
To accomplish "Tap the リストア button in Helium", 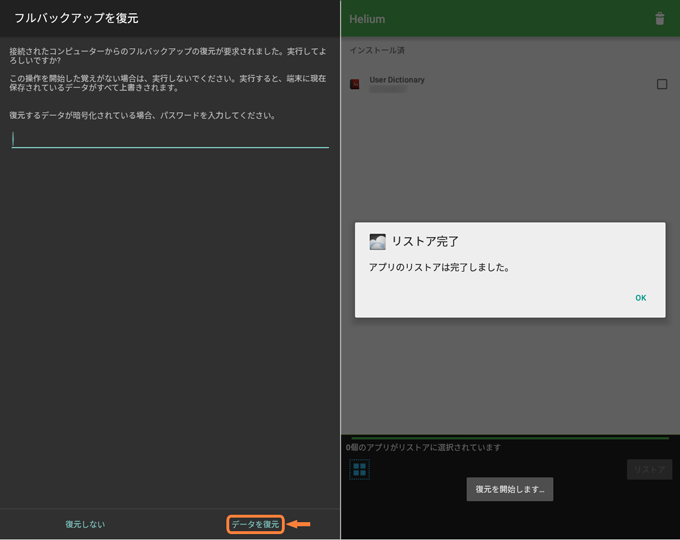I will point(649,469).
